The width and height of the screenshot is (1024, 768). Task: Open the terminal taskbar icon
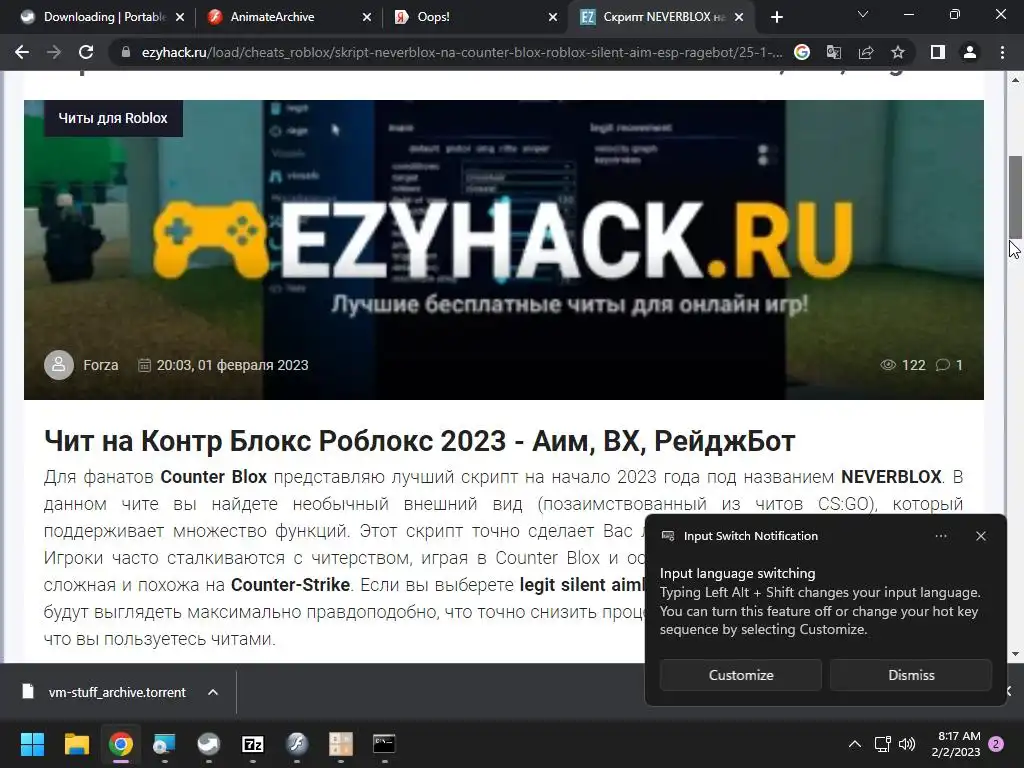click(x=384, y=744)
